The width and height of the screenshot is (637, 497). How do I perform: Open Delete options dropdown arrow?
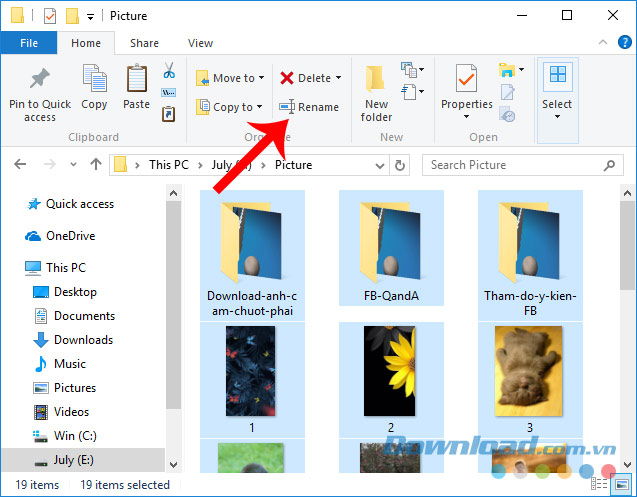pos(338,78)
